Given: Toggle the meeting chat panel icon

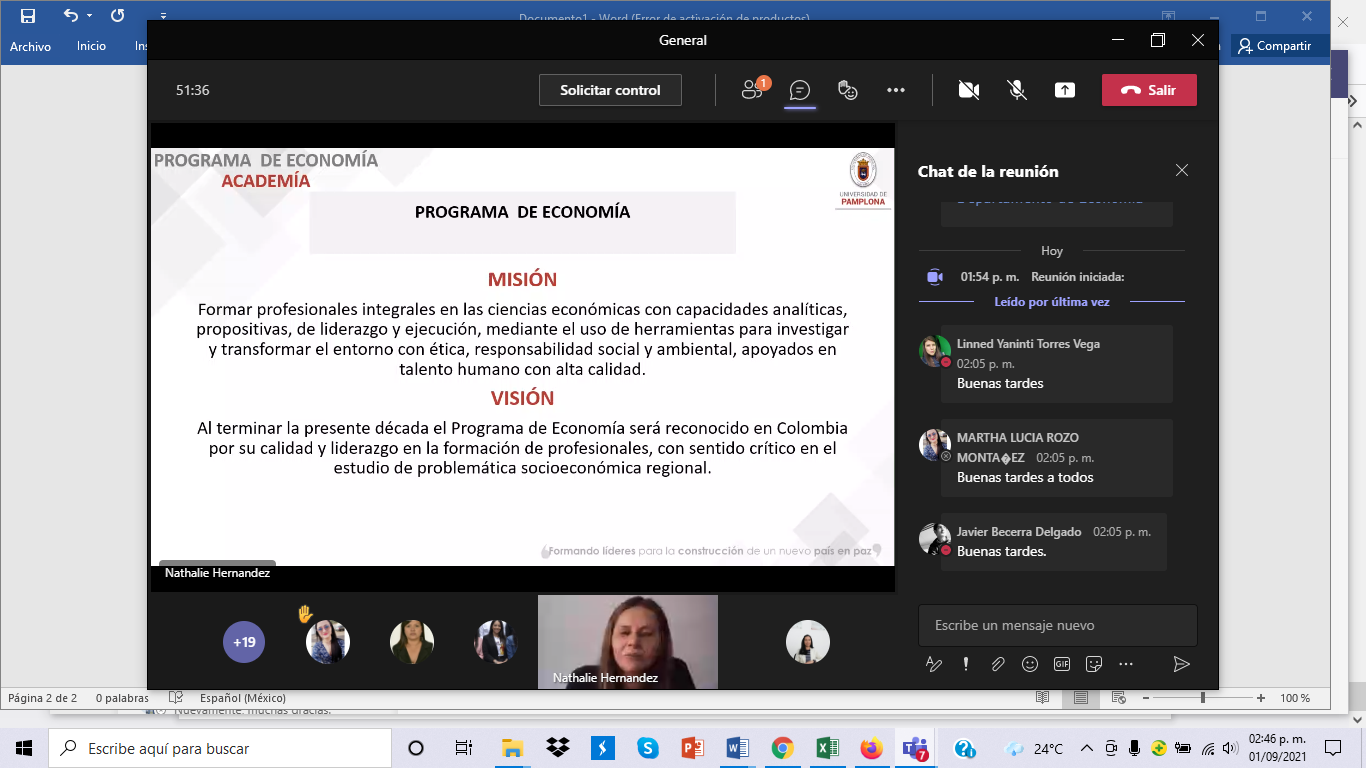Looking at the screenshot, I should point(799,90).
